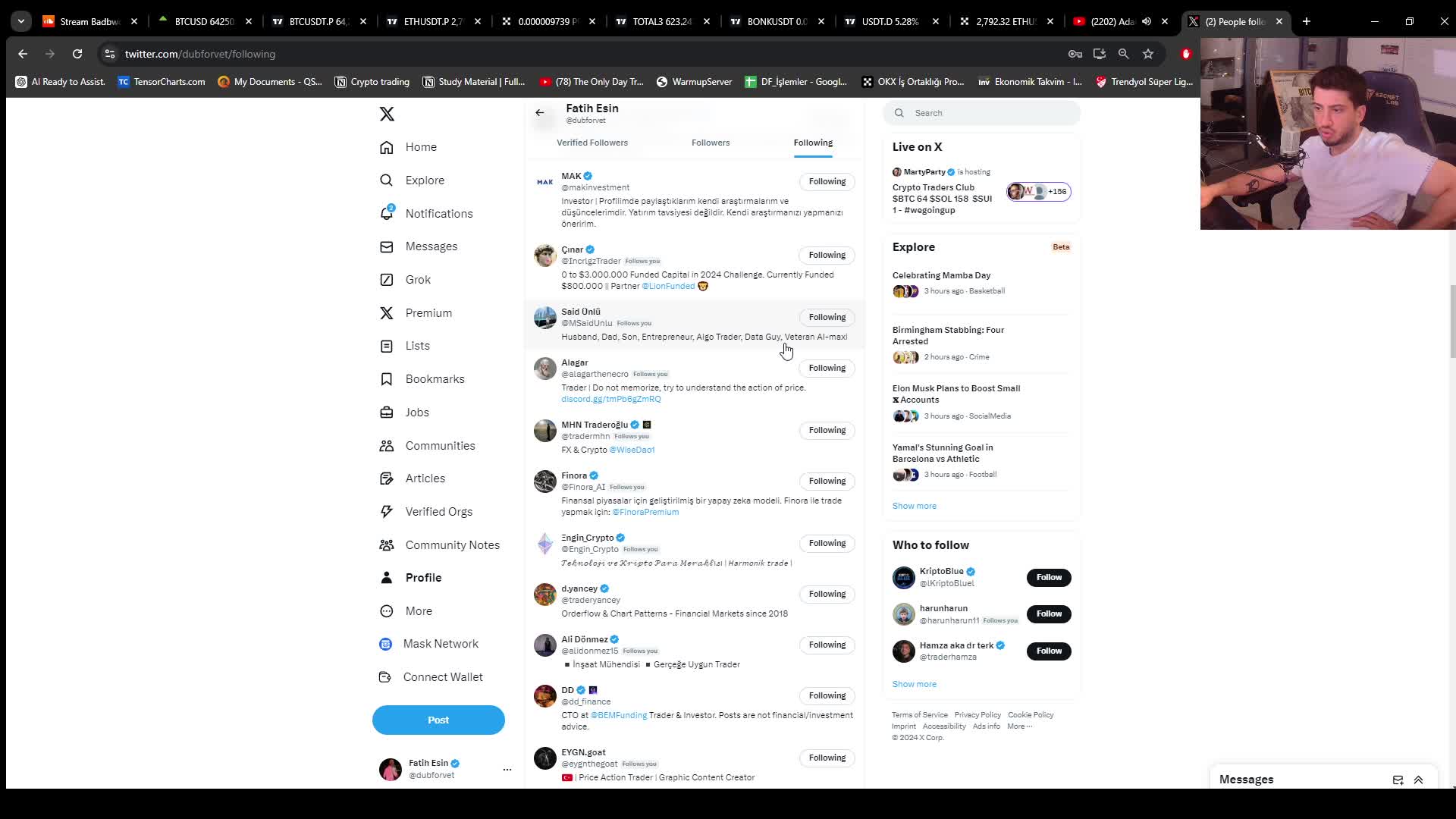The width and height of the screenshot is (1456, 819).
Task: Click the X logo in the sidebar
Action: [387, 114]
